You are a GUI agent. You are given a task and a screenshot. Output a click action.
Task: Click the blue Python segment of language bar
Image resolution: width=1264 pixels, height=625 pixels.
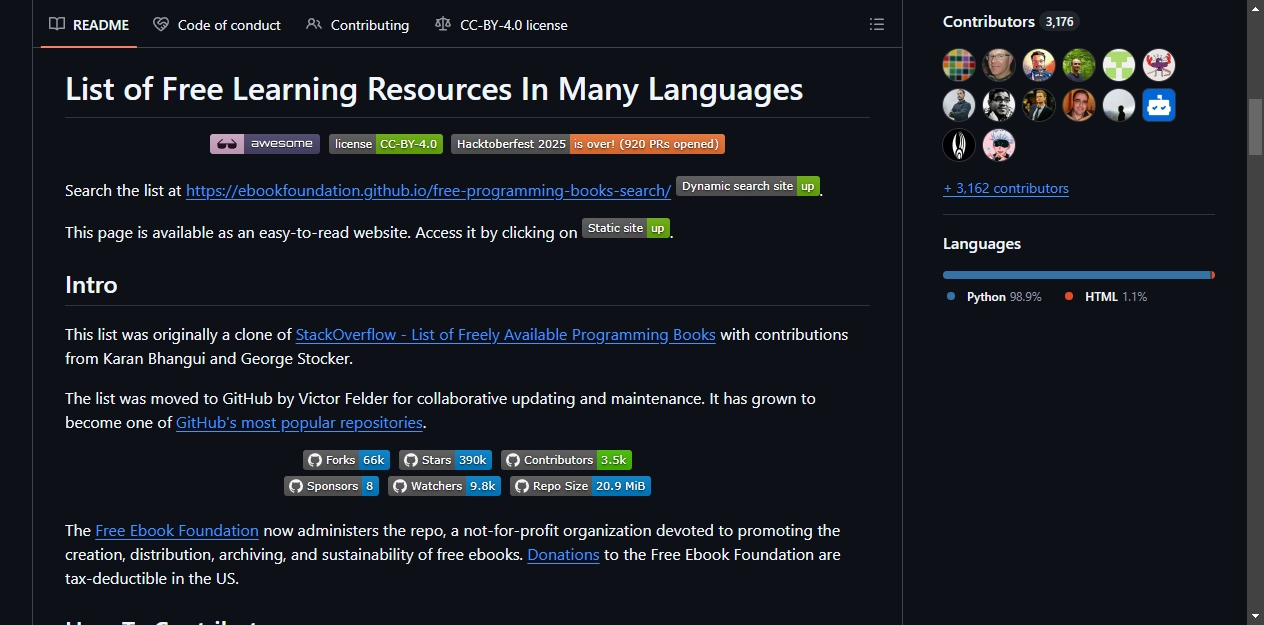(x=1077, y=275)
